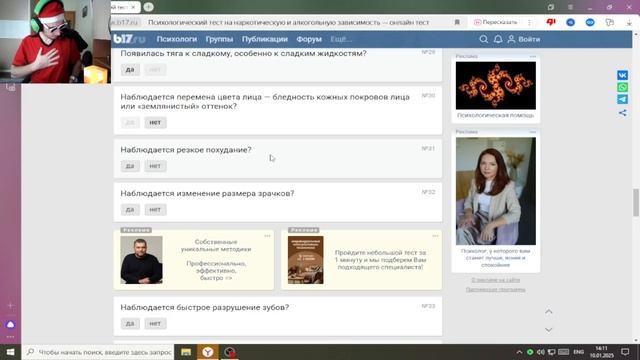This screenshot has width=640, height=360.
Task: Click the vertical page scrollbar thumb
Action: click(x=636, y=202)
